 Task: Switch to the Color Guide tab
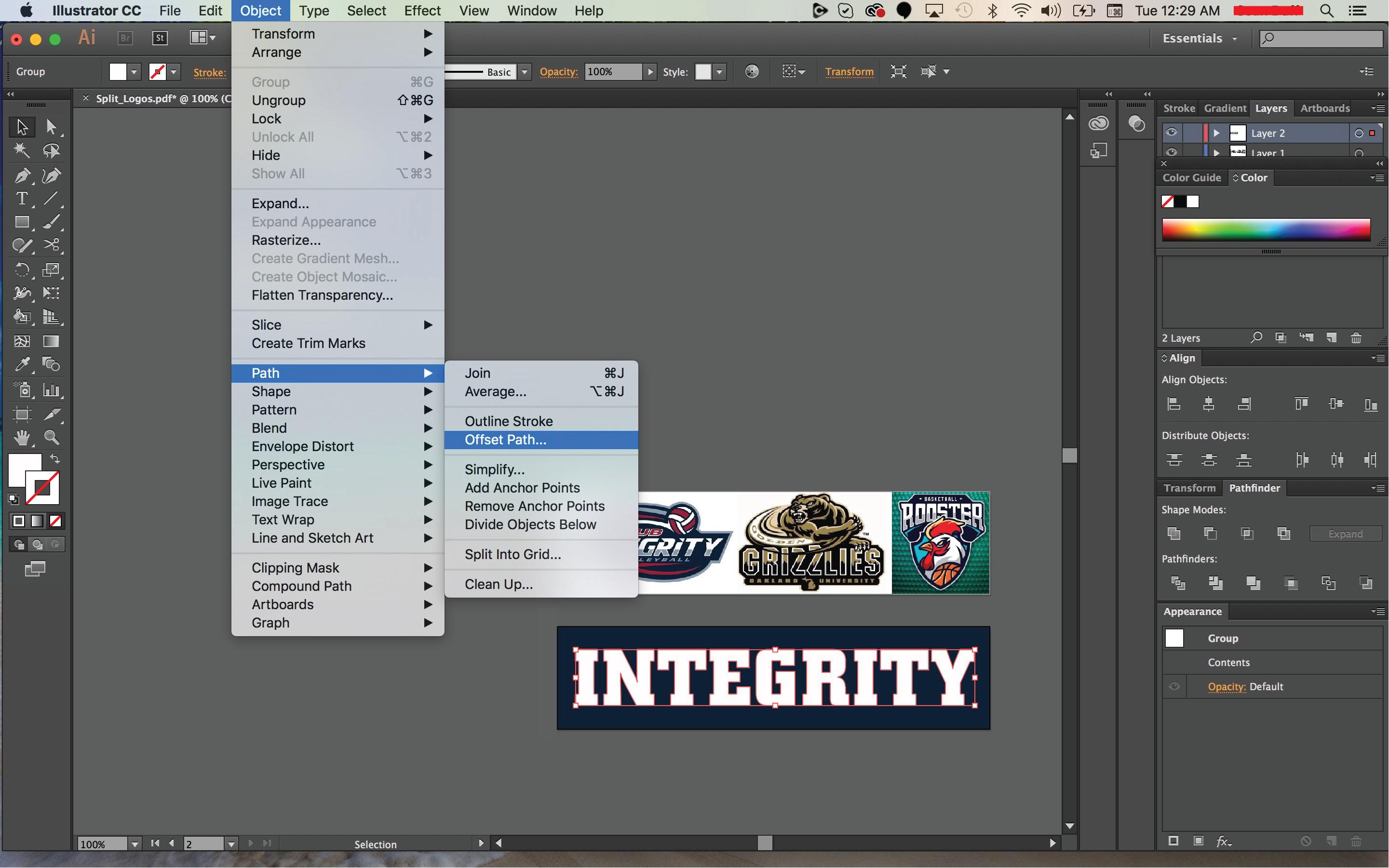[x=1191, y=178]
